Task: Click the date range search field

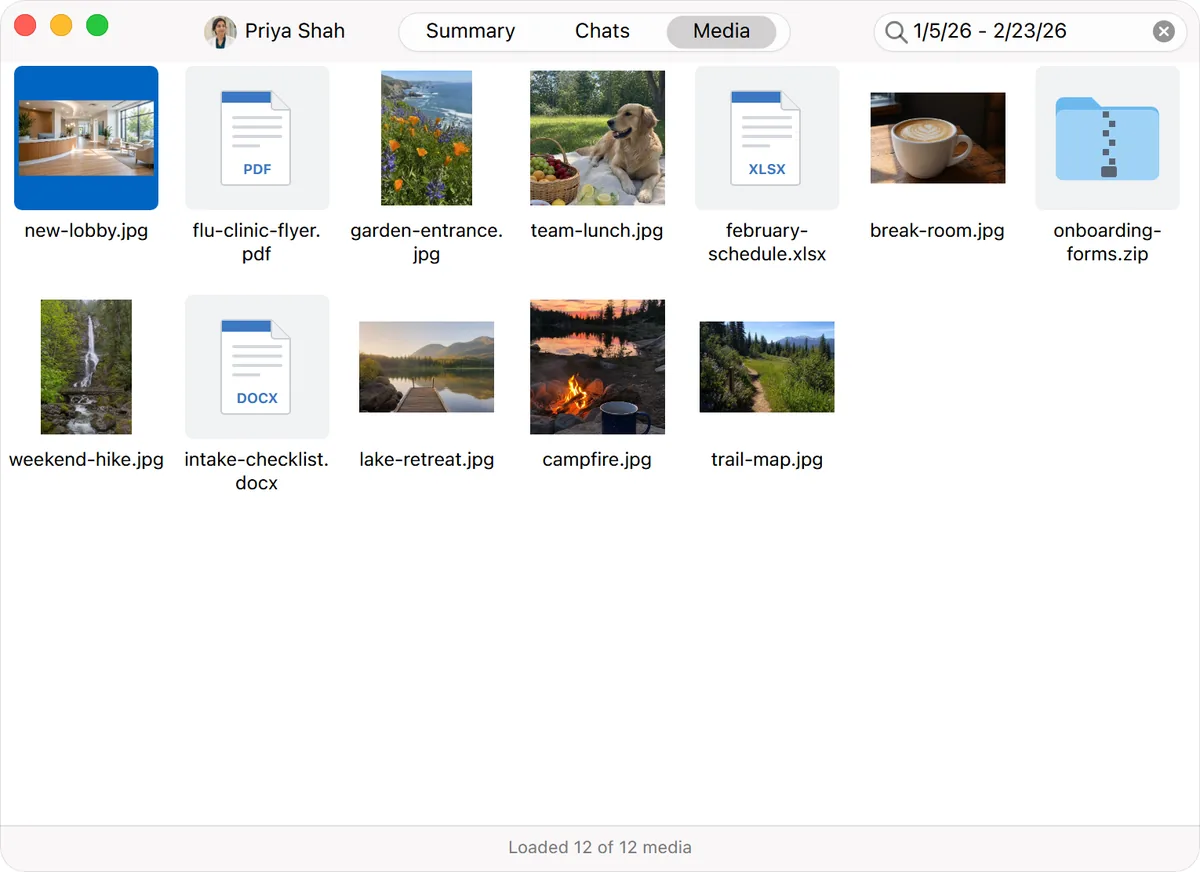Action: [1030, 32]
